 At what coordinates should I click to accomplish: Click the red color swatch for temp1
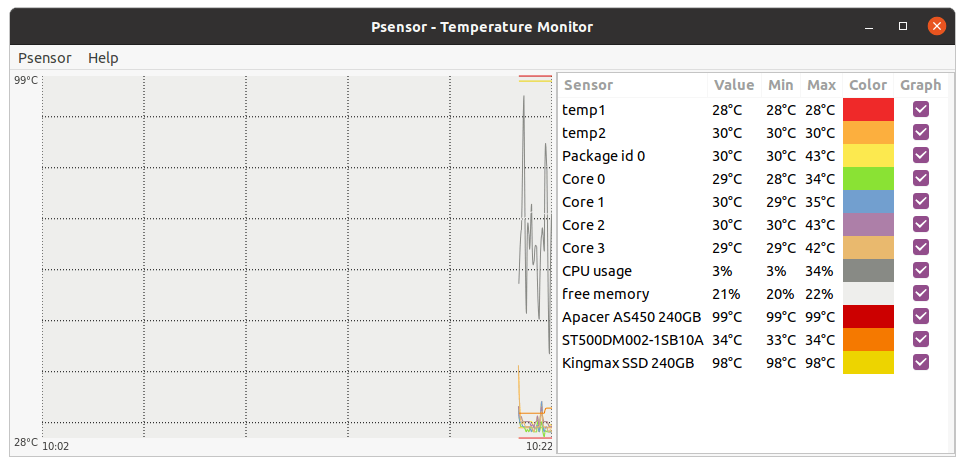pyautogui.click(x=868, y=110)
